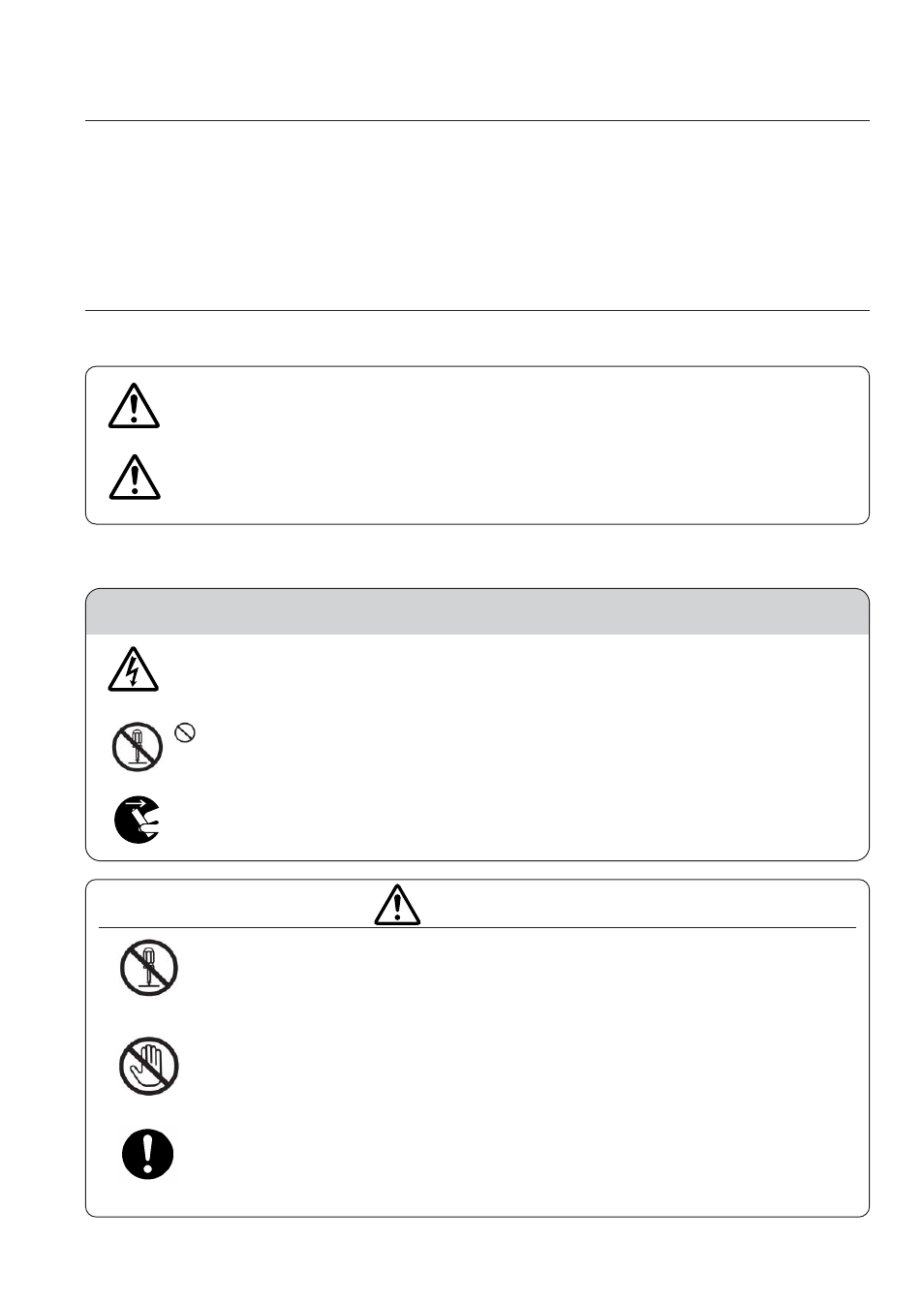Click divider line beneath centered warning triangle
Viewport: 924px width, 1304px height.
(477, 928)
